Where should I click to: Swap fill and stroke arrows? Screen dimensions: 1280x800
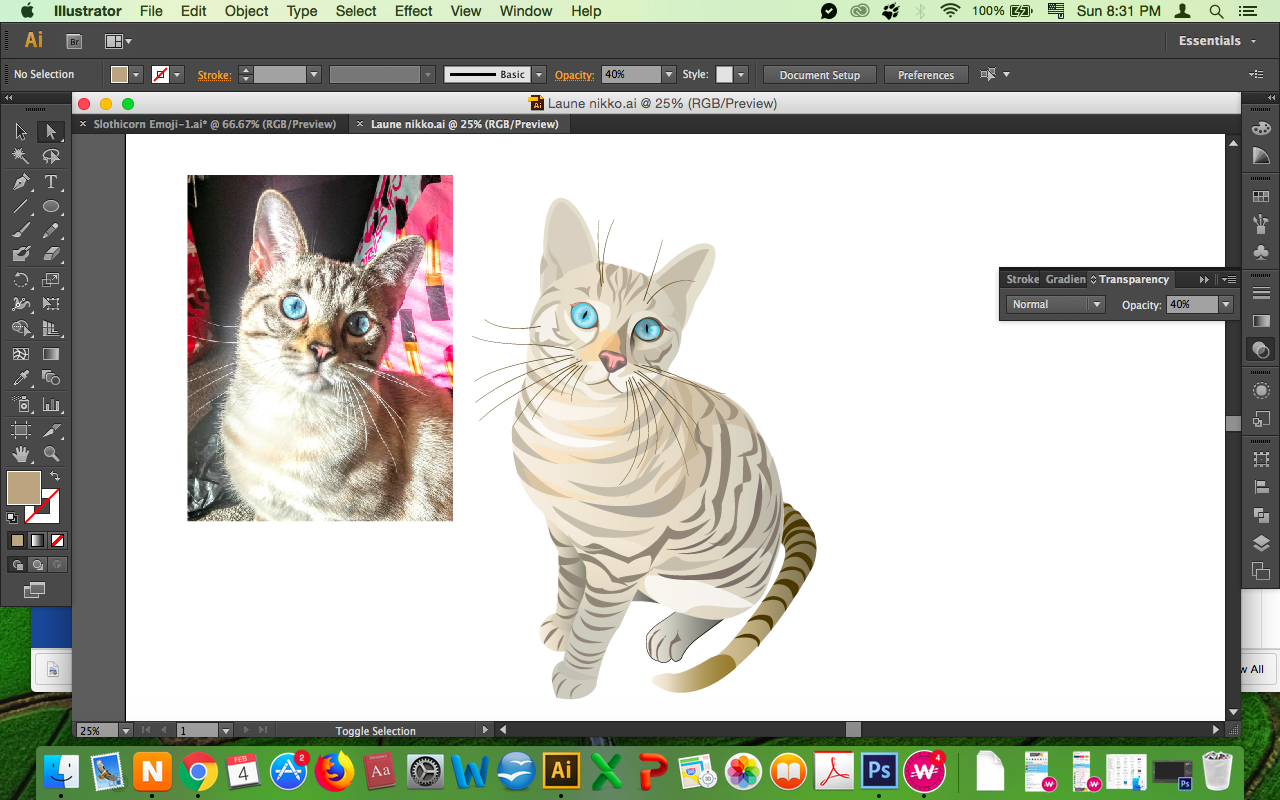coord(55,476)
